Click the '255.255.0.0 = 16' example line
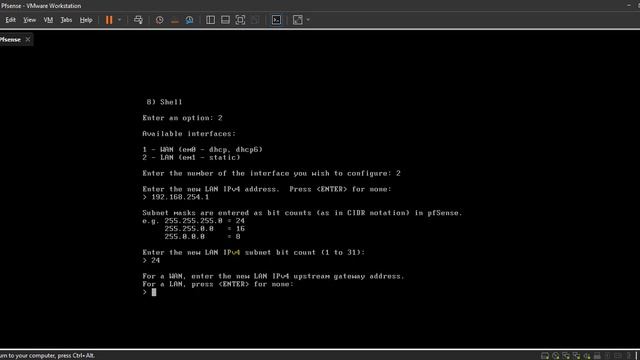Viewport: 640px width, 360px height. pos(204,229)
